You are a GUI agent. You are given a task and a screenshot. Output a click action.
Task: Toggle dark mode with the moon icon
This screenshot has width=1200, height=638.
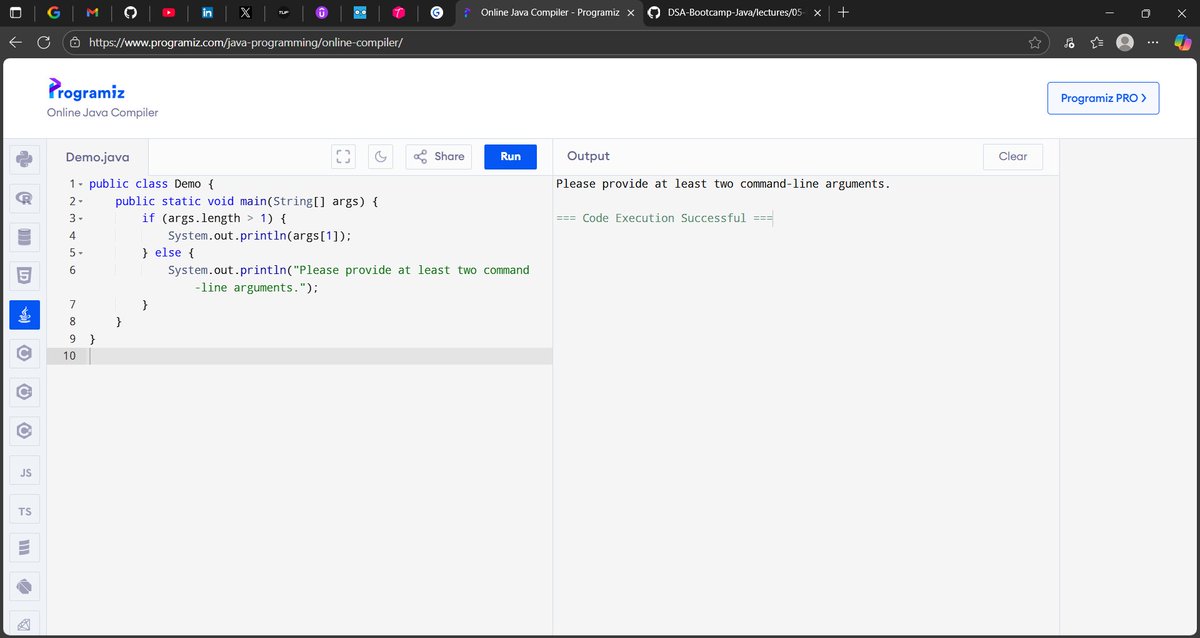click(x=381, y=156)
